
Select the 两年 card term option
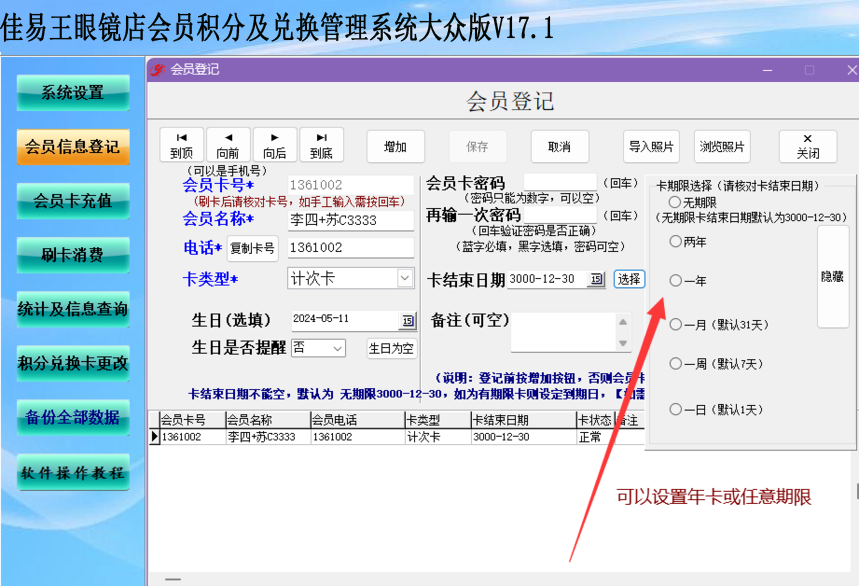[675, 242]
